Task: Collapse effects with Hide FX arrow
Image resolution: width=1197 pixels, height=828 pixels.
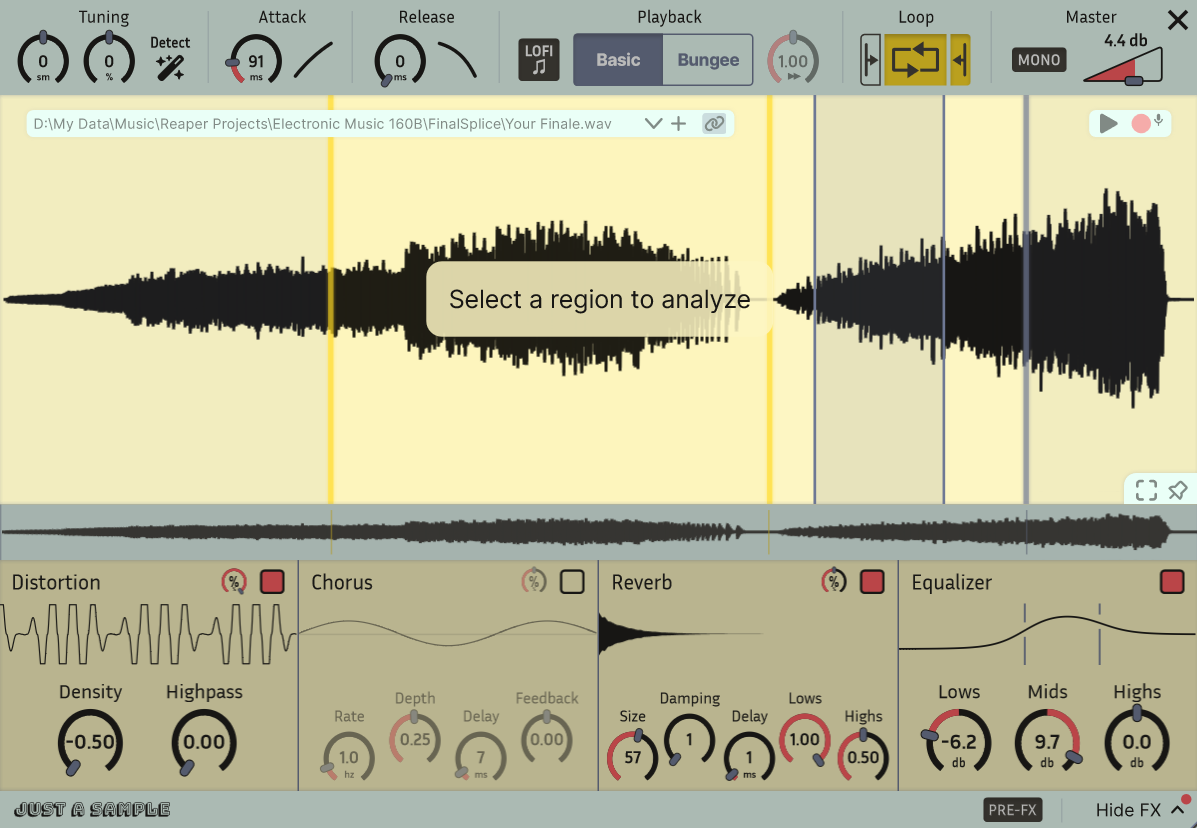Action: click(x=1178, y=810)
